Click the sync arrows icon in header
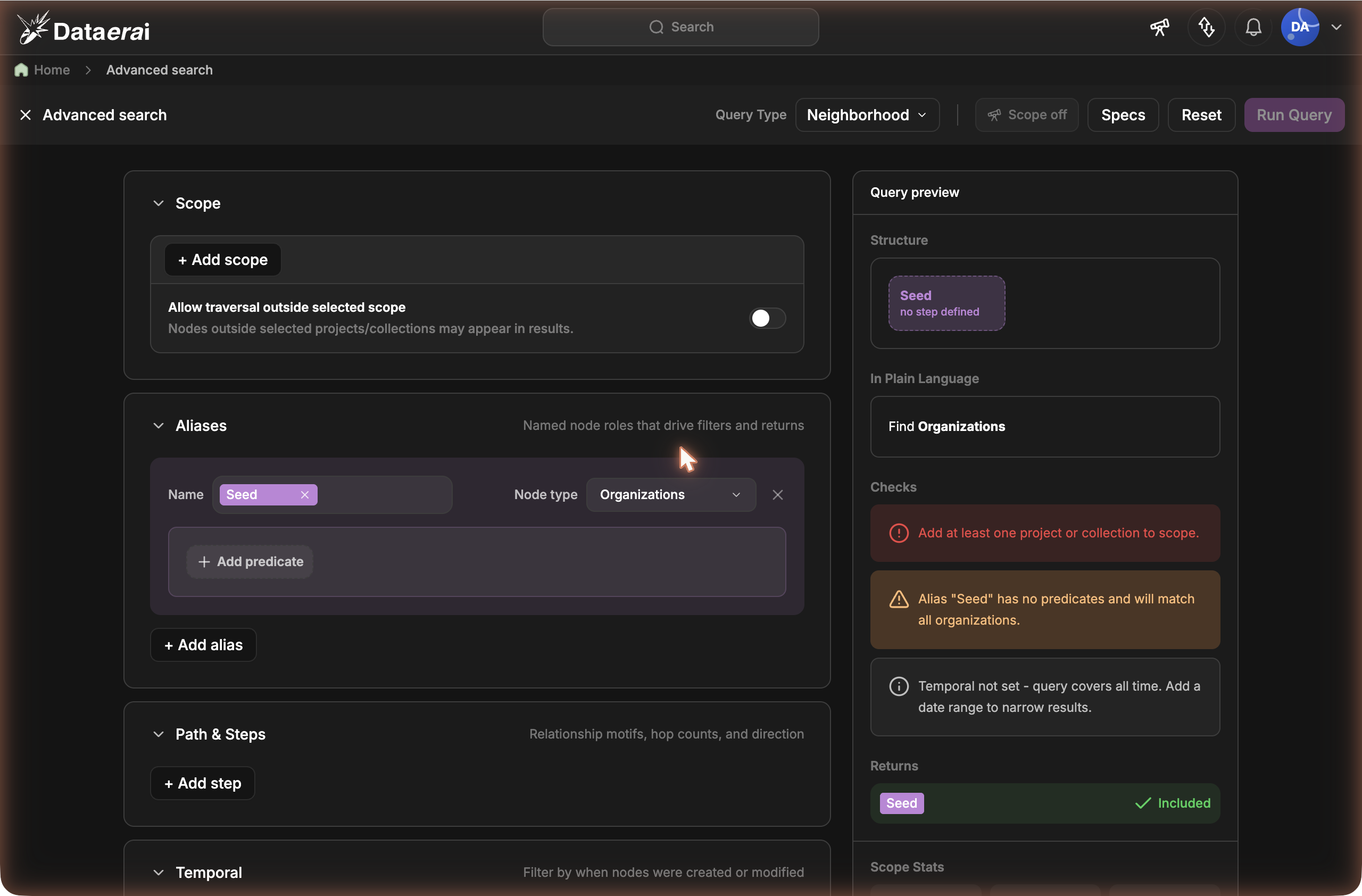This screenshot has height=896, width=1362. coord(1206,27)
